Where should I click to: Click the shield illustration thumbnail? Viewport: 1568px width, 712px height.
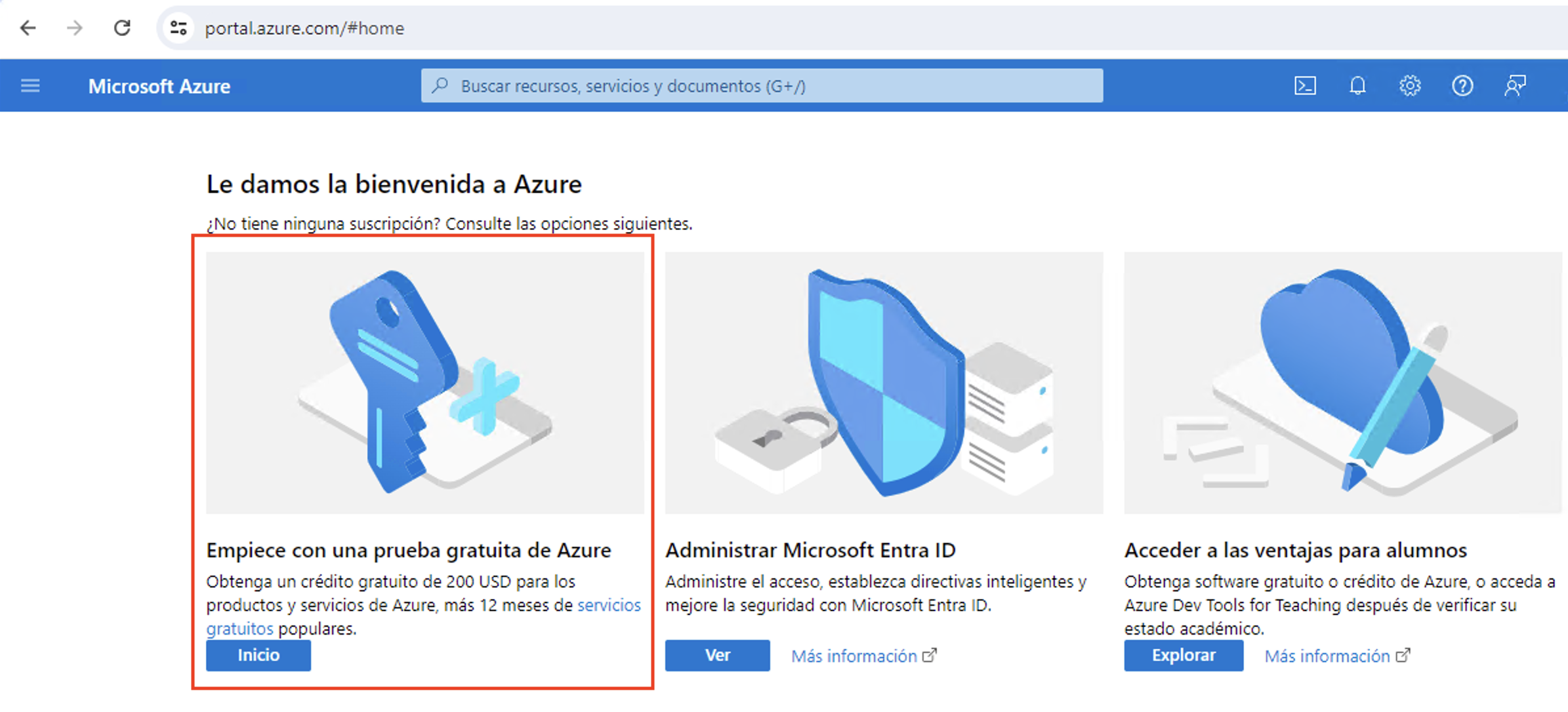[884, 383]
